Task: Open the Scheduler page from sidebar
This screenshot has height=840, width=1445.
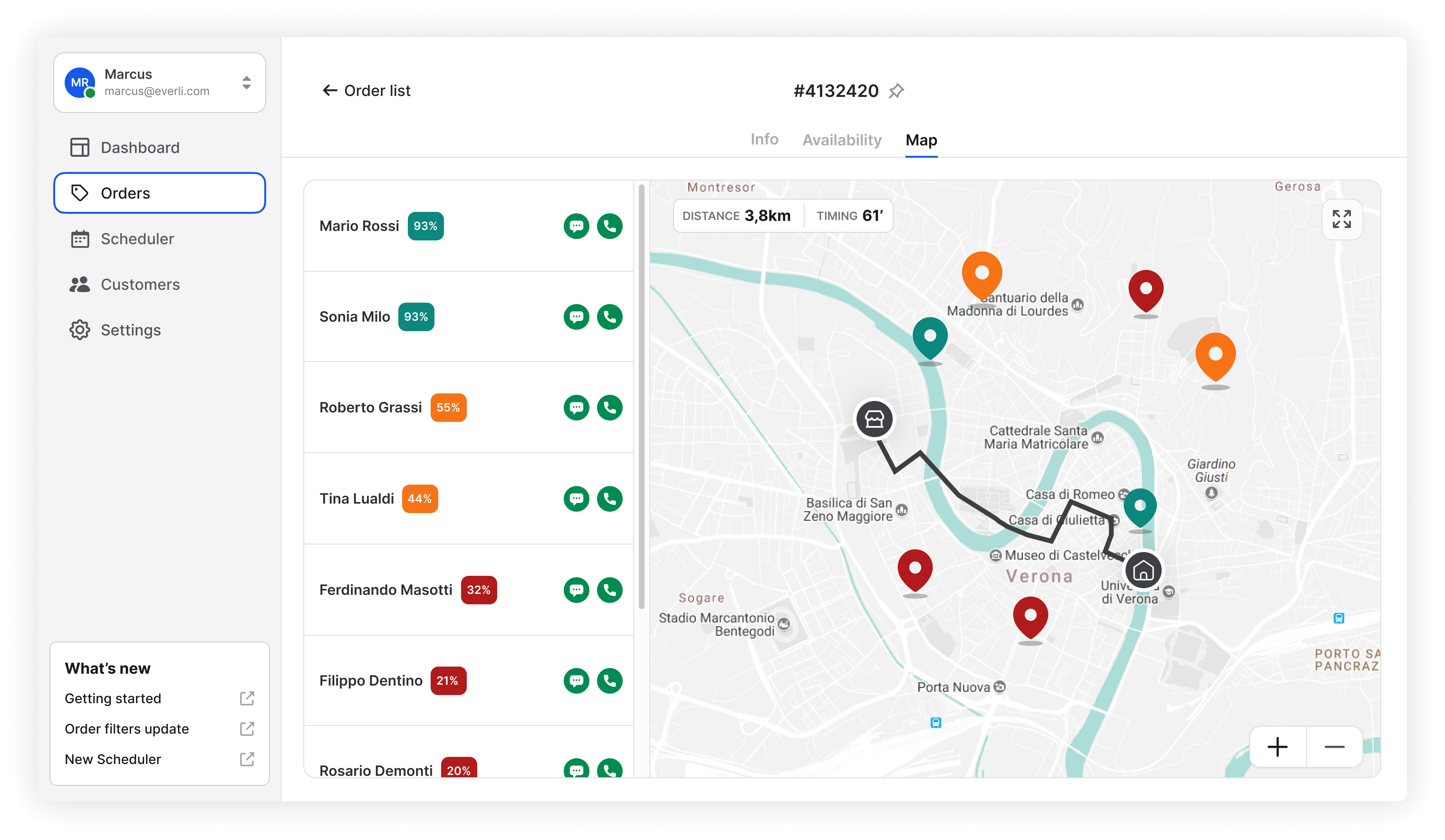Action: click(137, 239)
